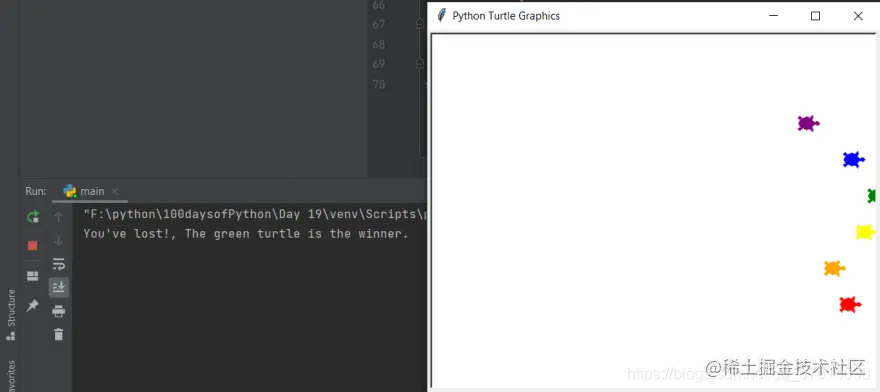Viewport: 880px width, 392px height.
Task: Toggle scroll to end of console output
Action: [x=58, y=288]
